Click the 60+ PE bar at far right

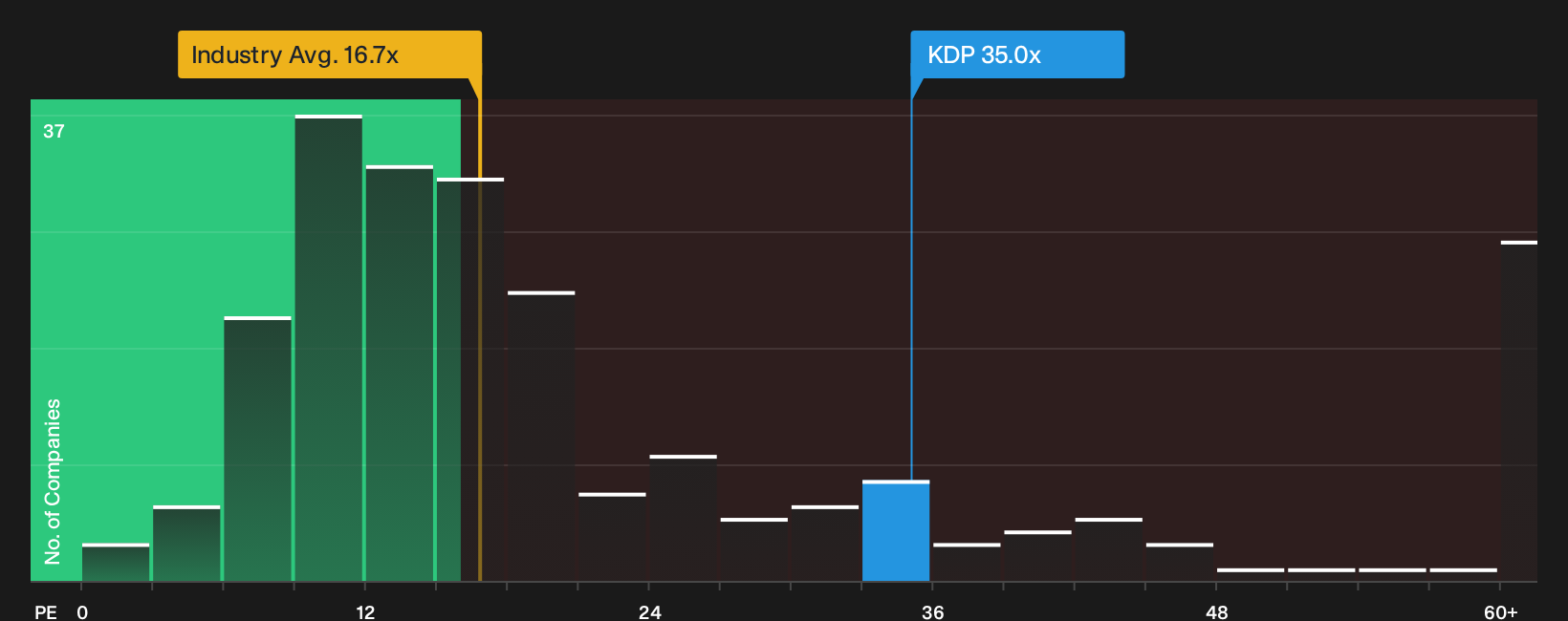click(x=1519, y=411)
